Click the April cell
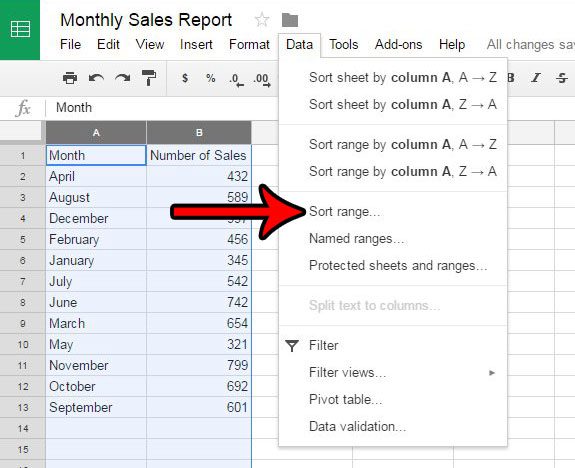This screenshot has height=468, width=575. (x=96, y=176)
